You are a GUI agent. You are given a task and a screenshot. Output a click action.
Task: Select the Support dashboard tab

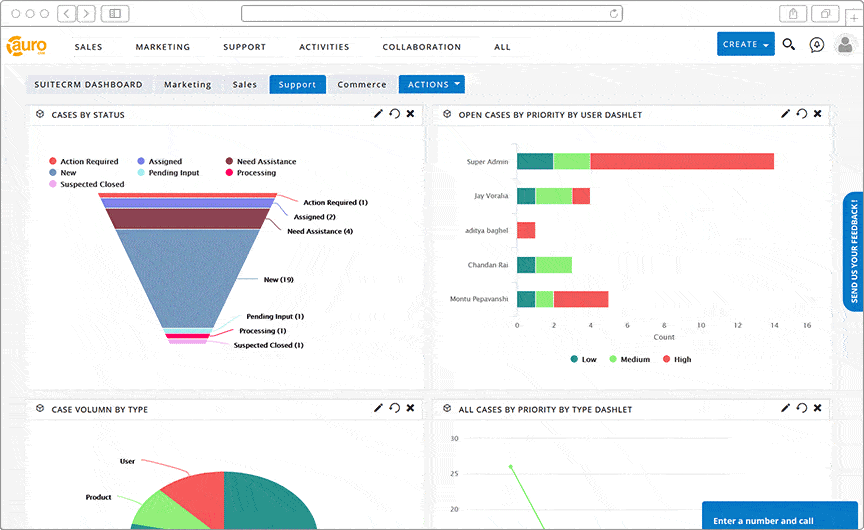coord(298,84)
